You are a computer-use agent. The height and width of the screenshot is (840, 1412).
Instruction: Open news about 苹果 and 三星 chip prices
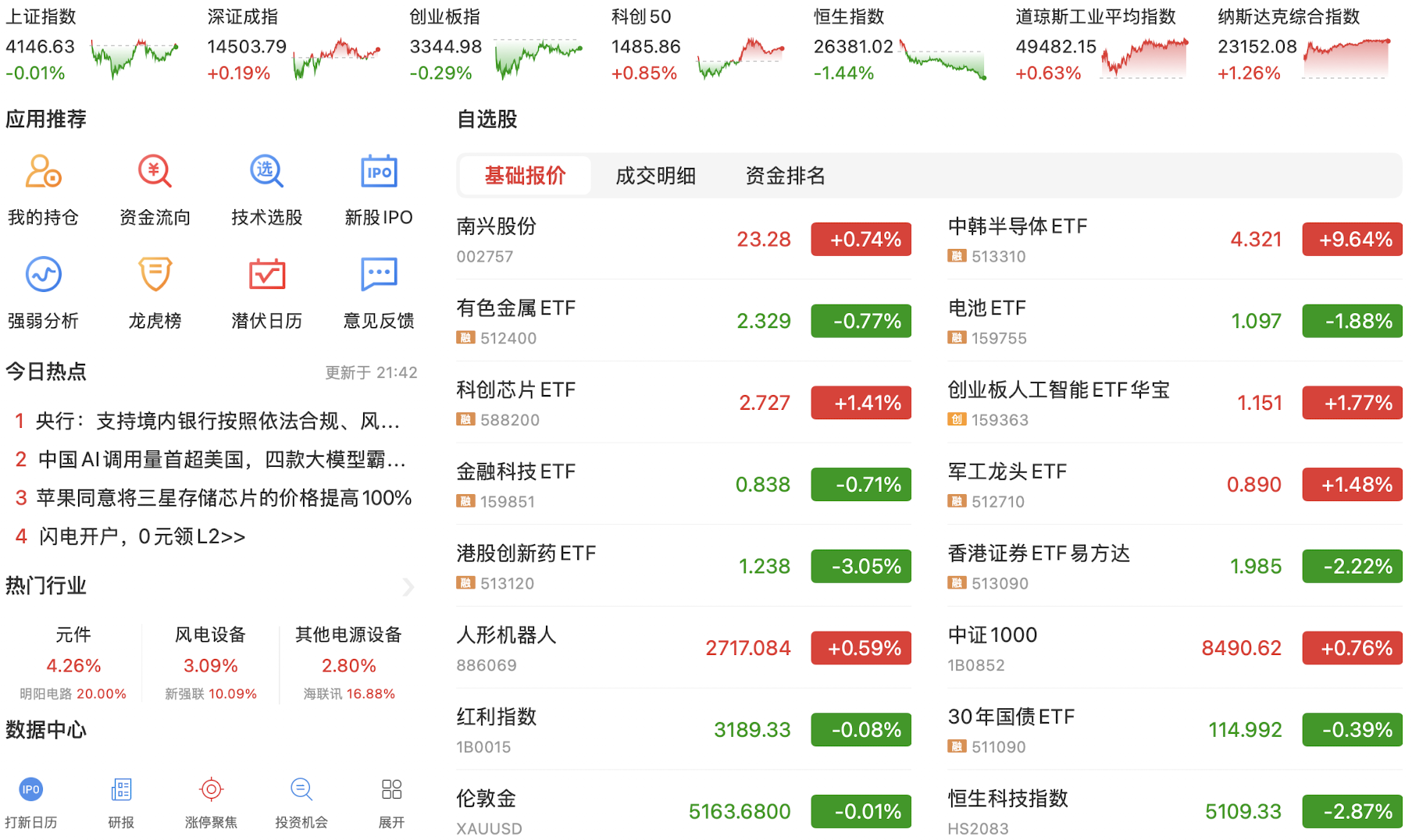coord(223,498)
